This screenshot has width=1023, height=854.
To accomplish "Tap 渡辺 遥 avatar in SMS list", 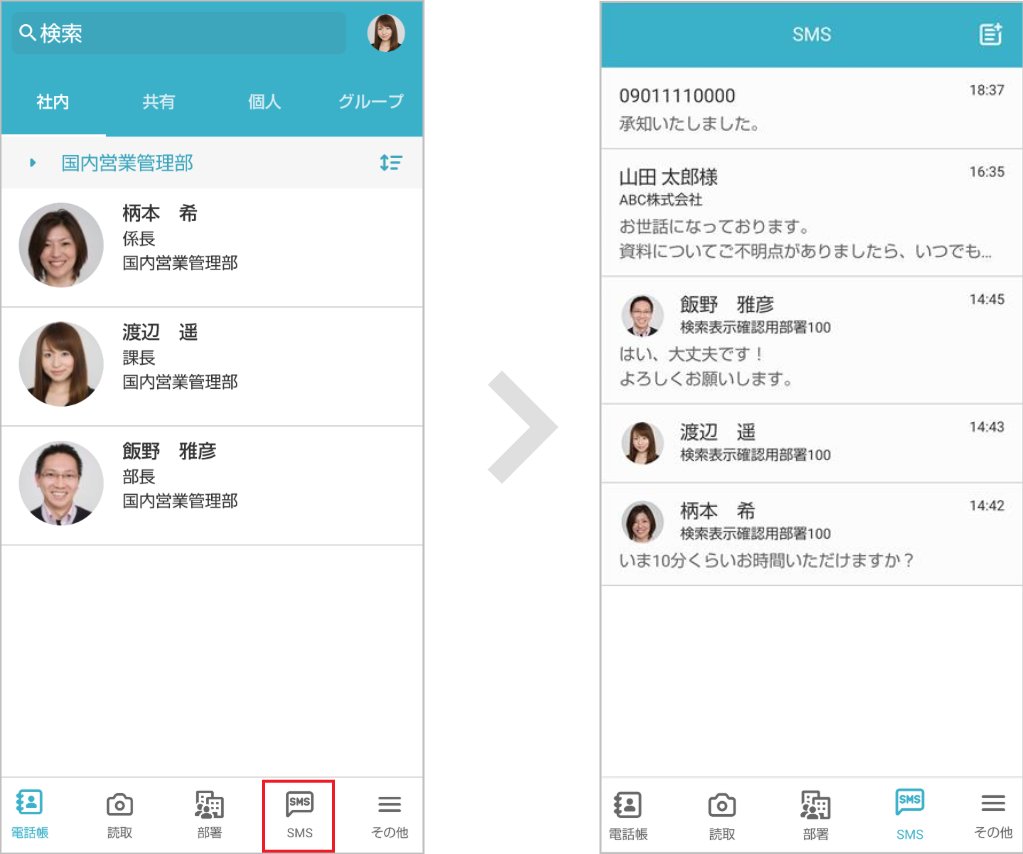I will (x=642, y=442).
